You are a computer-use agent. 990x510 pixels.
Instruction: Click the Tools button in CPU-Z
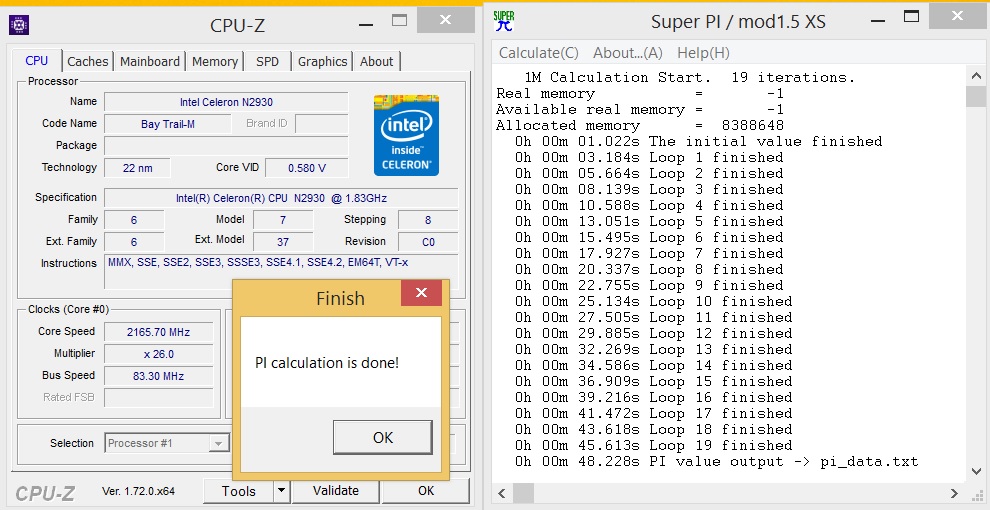click(239, 490)
